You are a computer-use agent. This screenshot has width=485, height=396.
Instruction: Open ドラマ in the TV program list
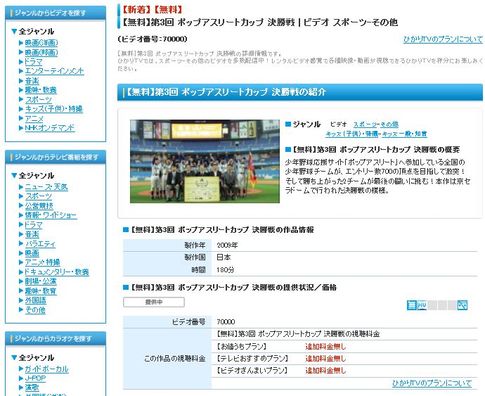(34, 225)
